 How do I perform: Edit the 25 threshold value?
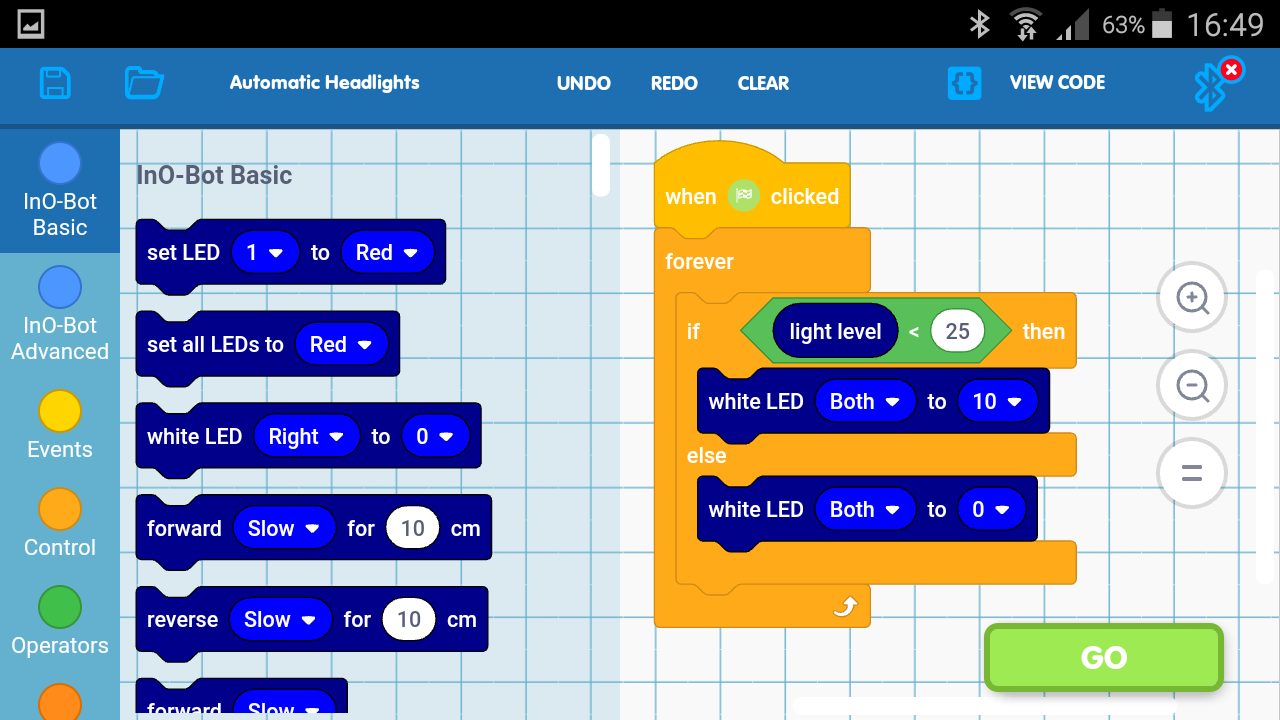[957, 331]
